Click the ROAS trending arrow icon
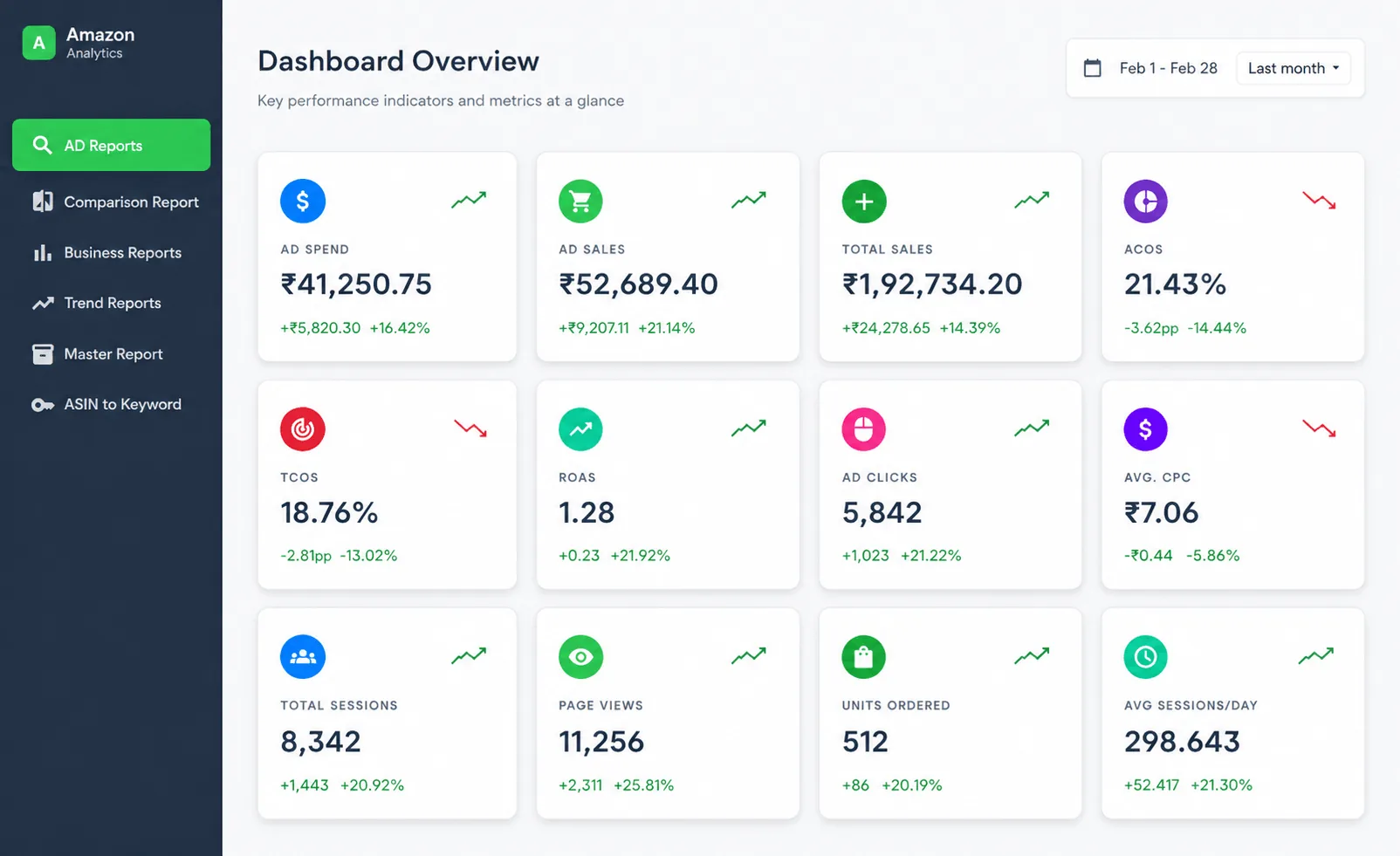This screenshot has width=1400, height=856. click(x=580, y=429)
